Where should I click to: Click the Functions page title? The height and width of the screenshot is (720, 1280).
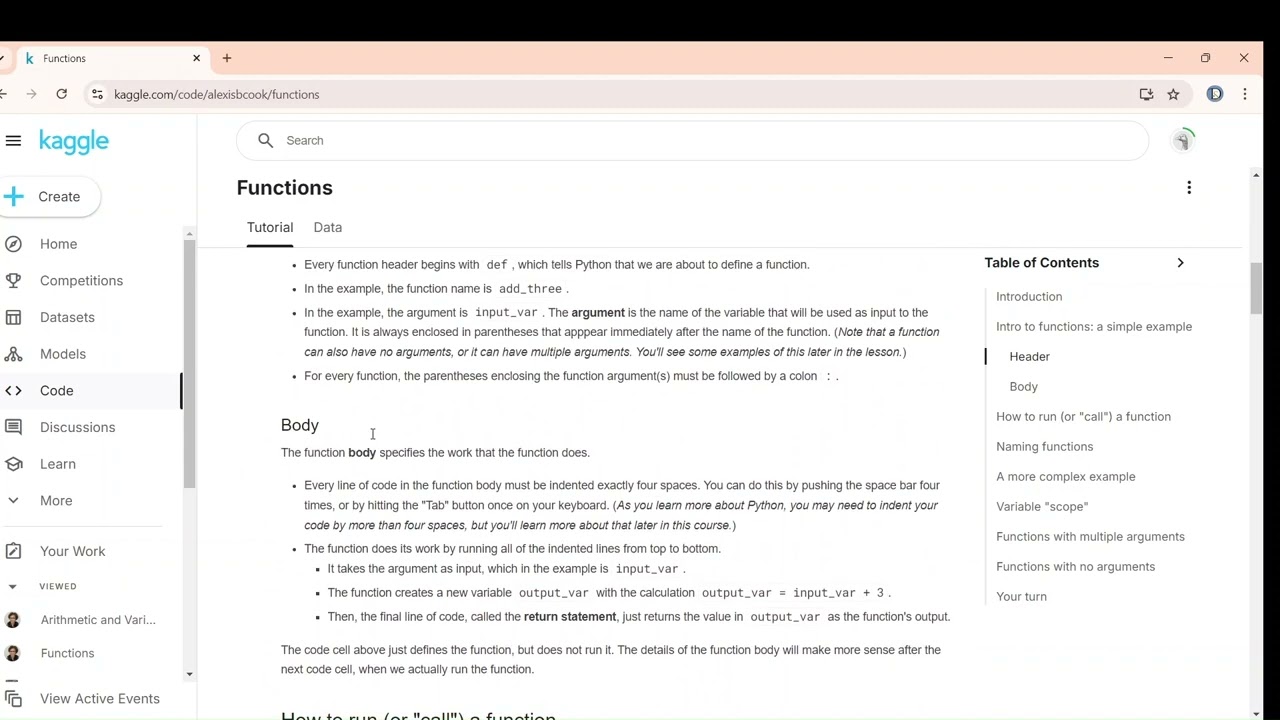point(285,188)
